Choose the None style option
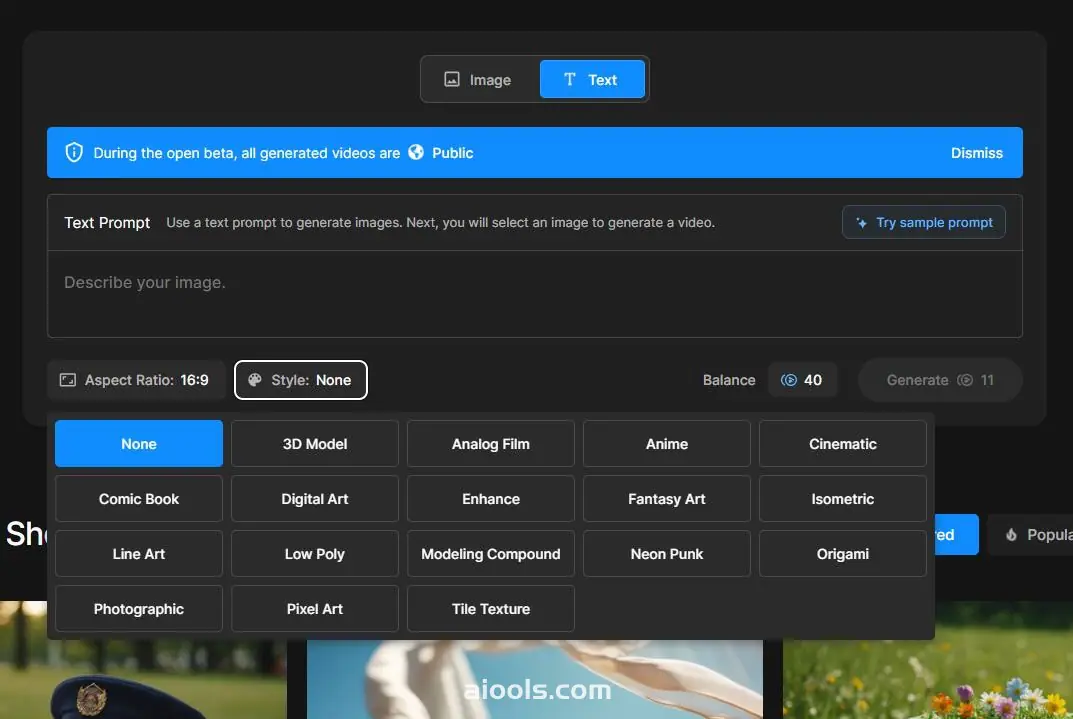Image resolution: width=1073 pixels, height=719 pixels. coord(139,444)
